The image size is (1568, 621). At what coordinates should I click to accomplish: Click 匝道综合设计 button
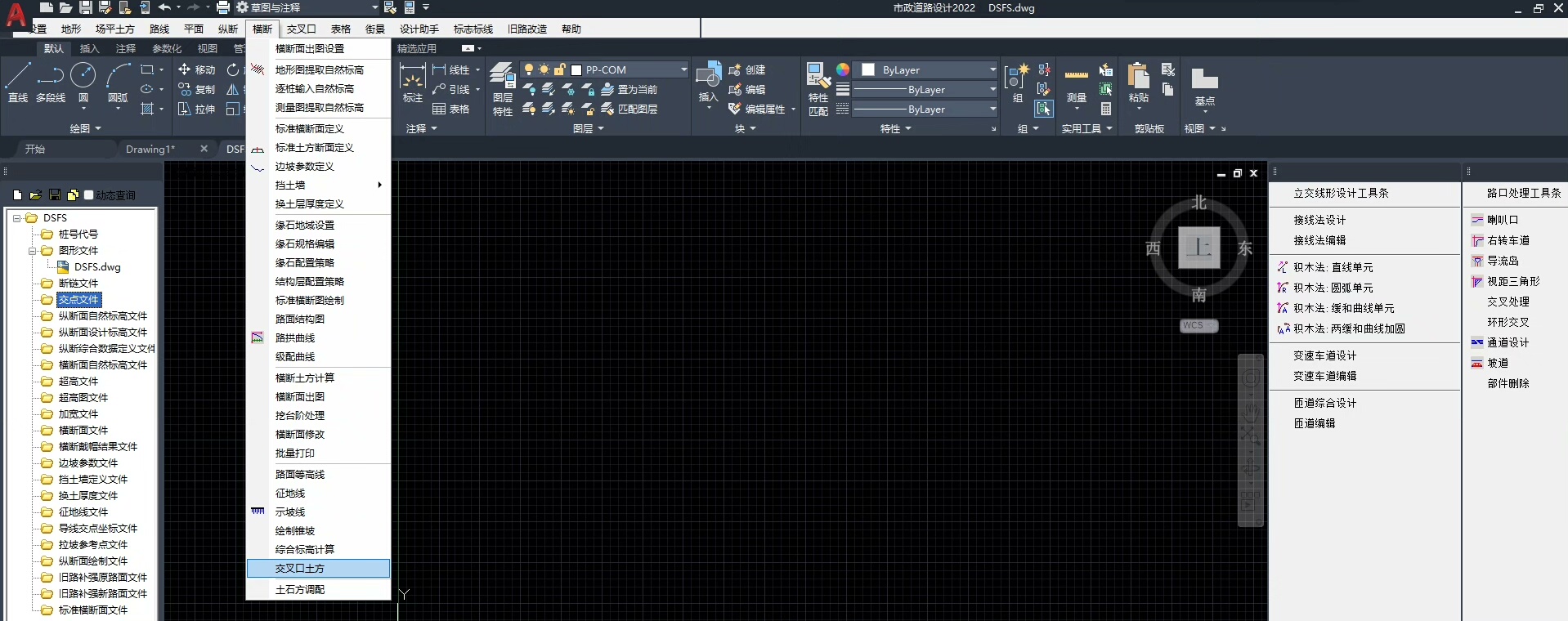tap(1324, 403)
